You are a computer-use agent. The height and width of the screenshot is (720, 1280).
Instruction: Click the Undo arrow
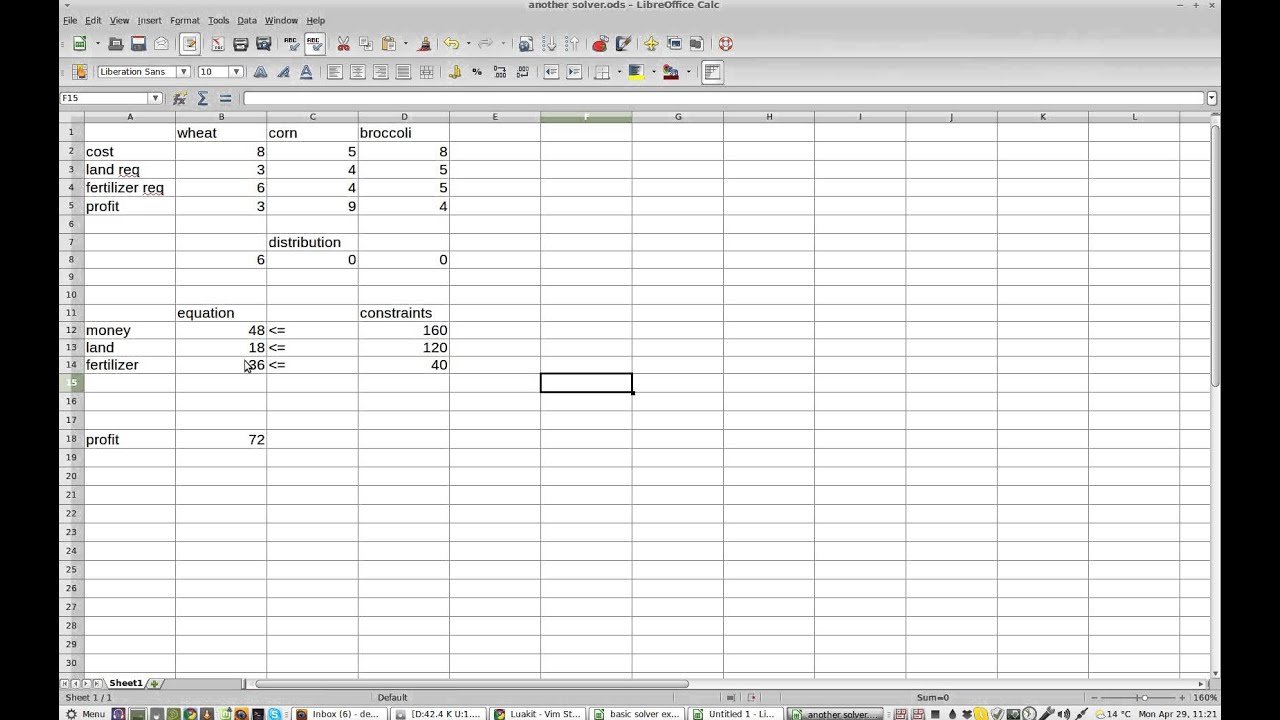tap(451, 44)
